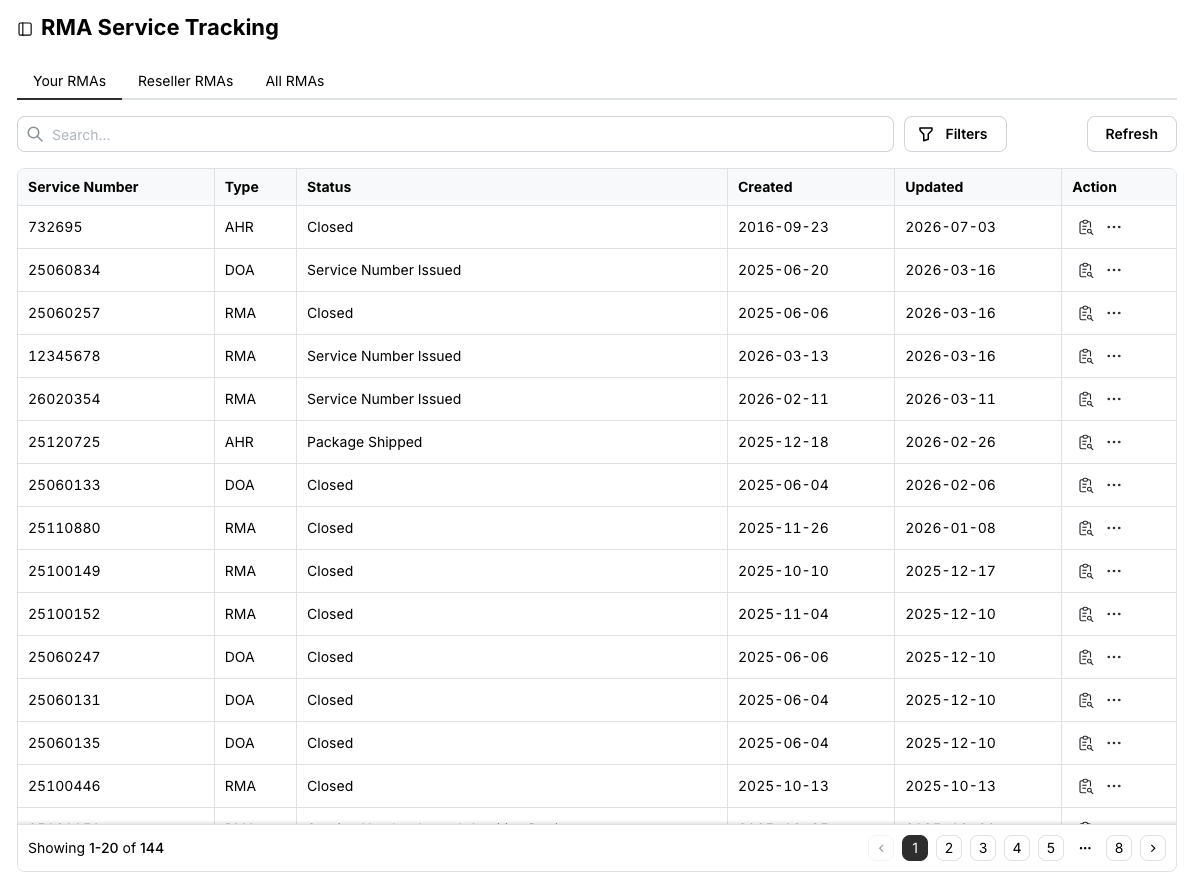
Task: View details icon for service 25060257
Action: [x=1086, y=313]
